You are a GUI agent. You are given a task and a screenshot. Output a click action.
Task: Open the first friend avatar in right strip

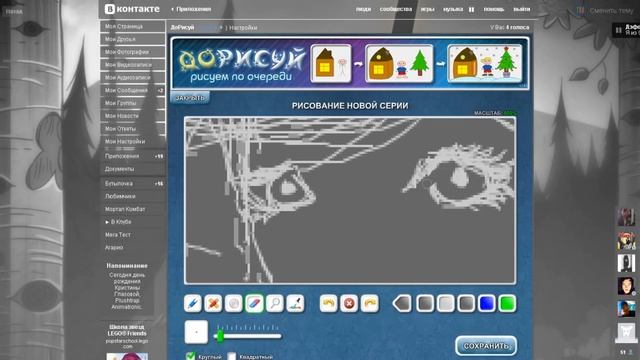(x=626, y=217)
